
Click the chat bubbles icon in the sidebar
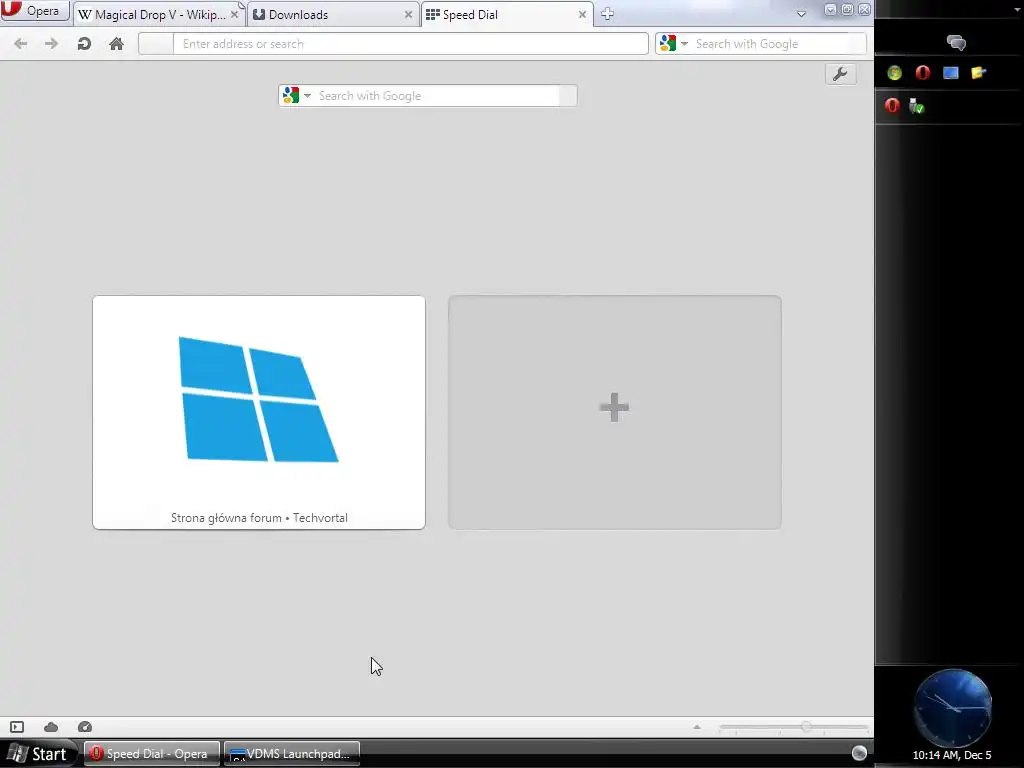[x=956, y=43]
